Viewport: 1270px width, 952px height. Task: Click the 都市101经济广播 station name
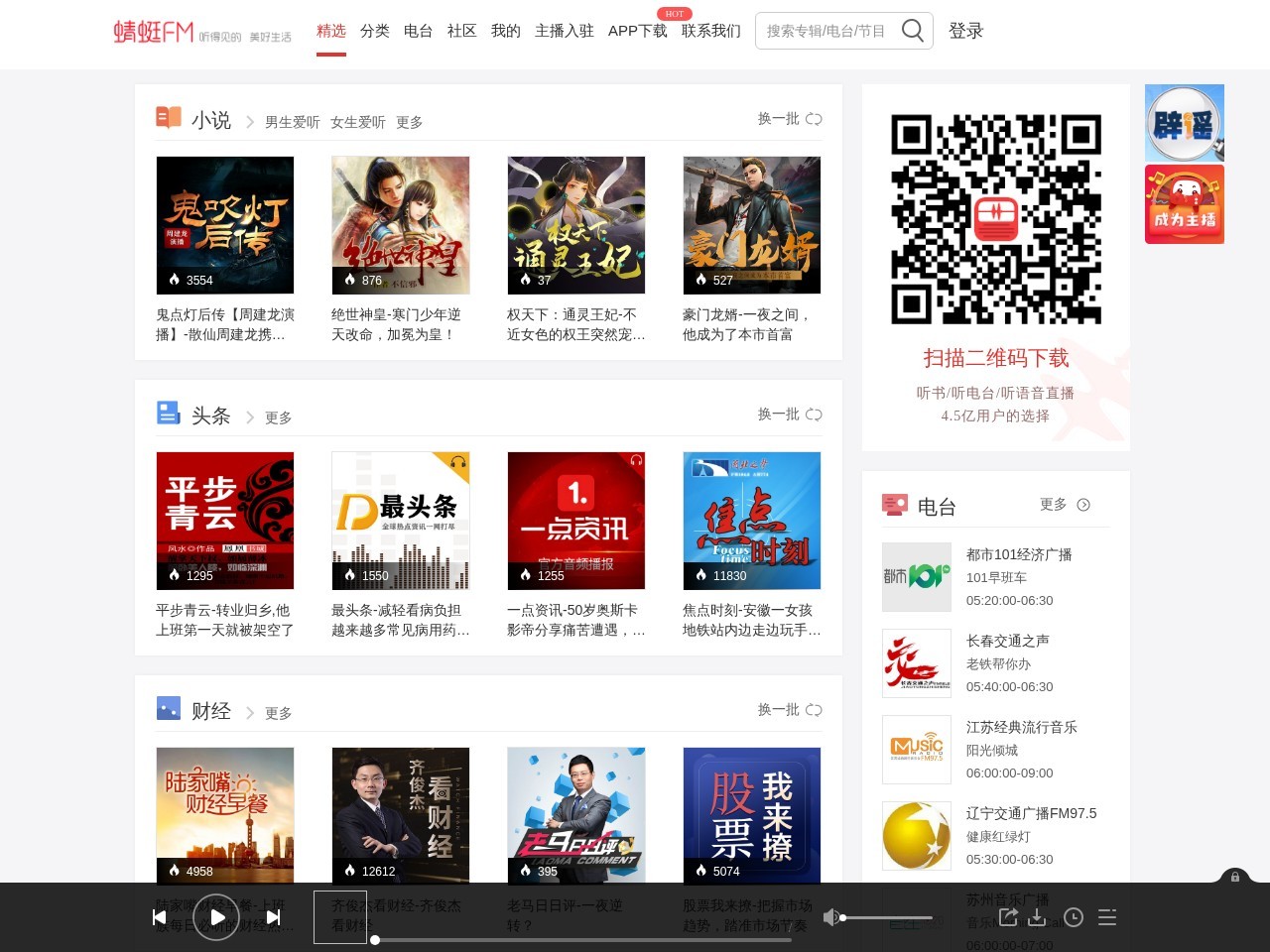(x=1019, y=554)
